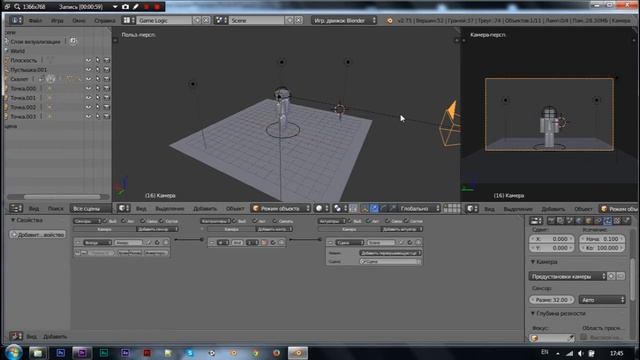The width and height of the screenshot is (640, 360).
Task: Click the sensor size 32.00 field
Action: coord(551,300)
